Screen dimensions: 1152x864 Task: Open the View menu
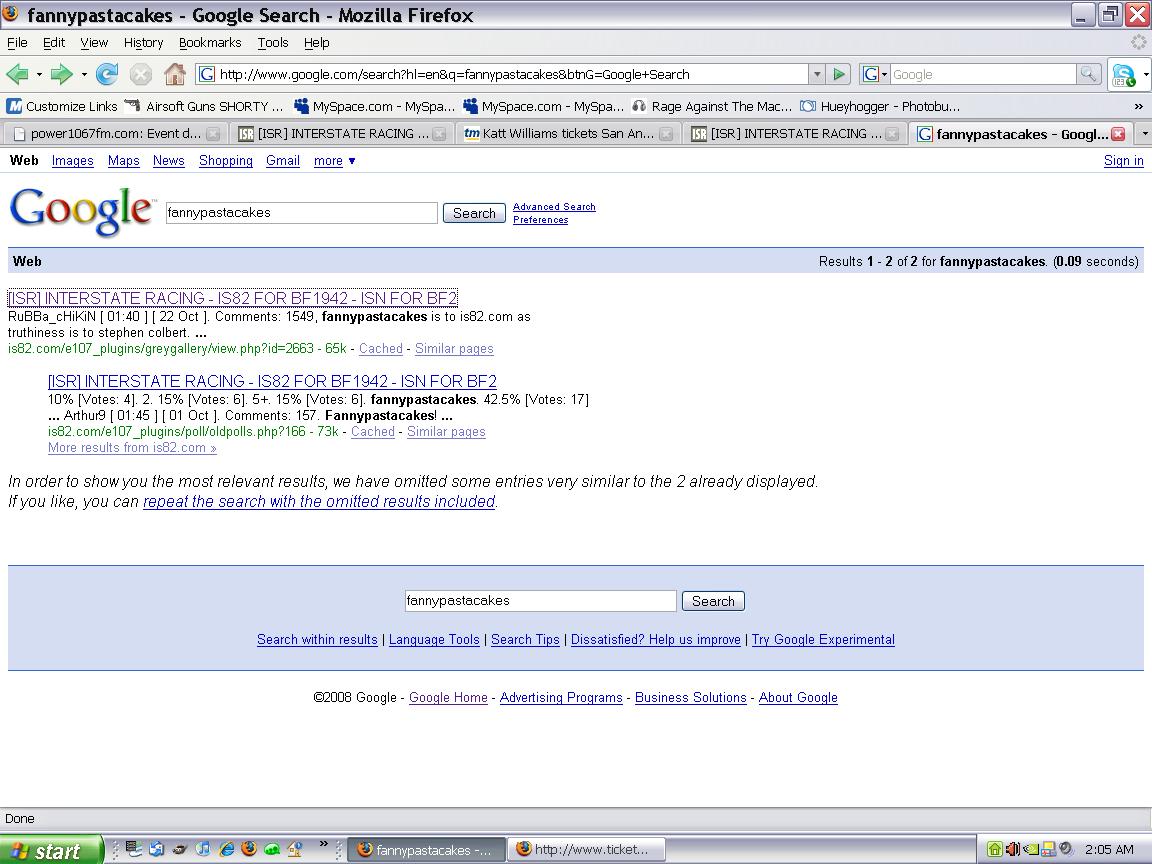point(94,43)
